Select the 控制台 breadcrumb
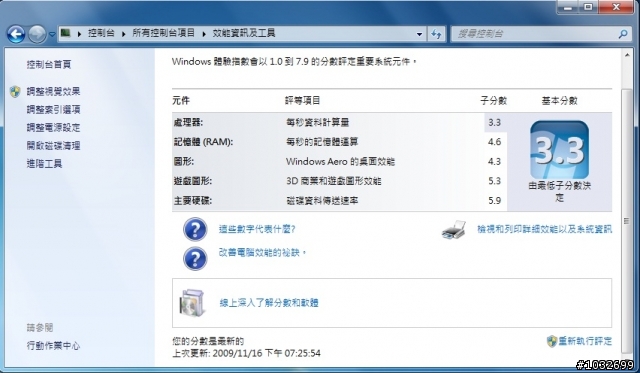The image size is (640, 373). pyautogui.click(x=101, y=33)
